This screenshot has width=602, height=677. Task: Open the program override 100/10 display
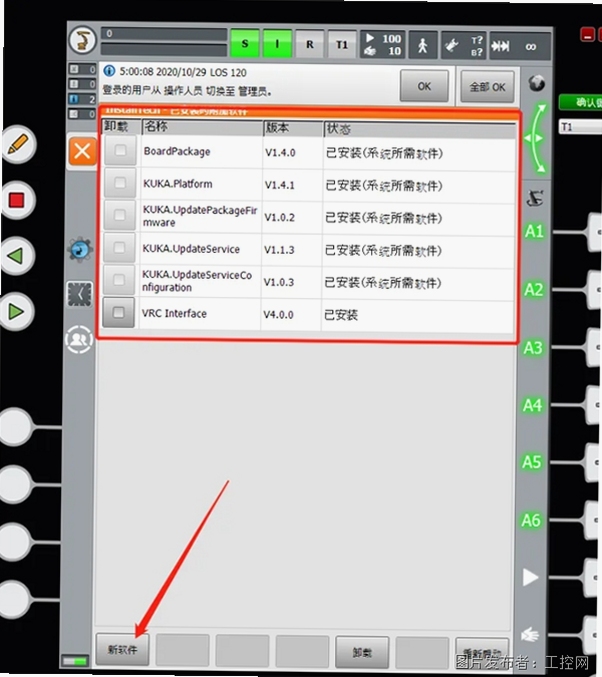click(383, 44)
